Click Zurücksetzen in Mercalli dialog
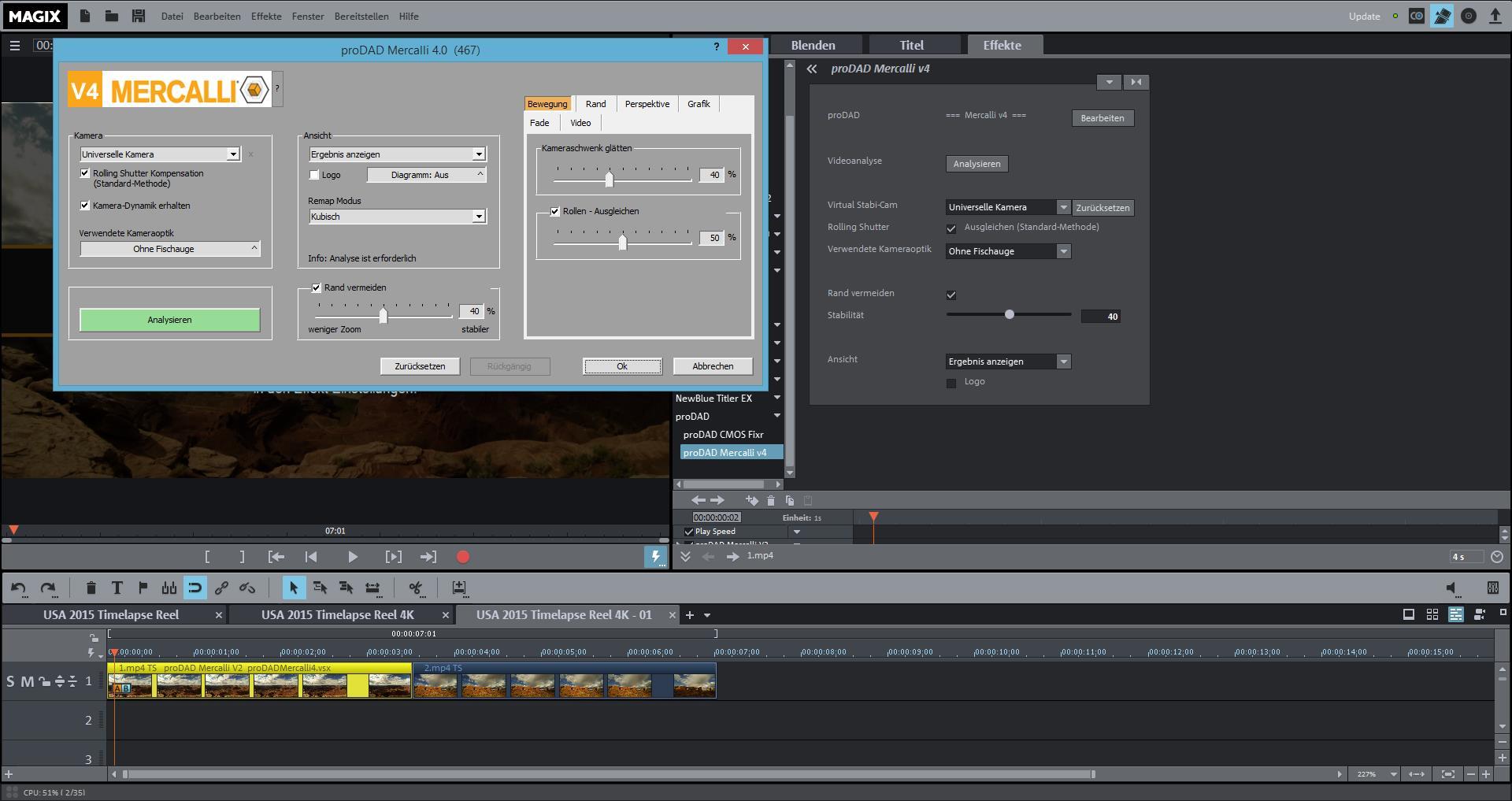This screenshot has width=1512, height=801. pos(420,366)
